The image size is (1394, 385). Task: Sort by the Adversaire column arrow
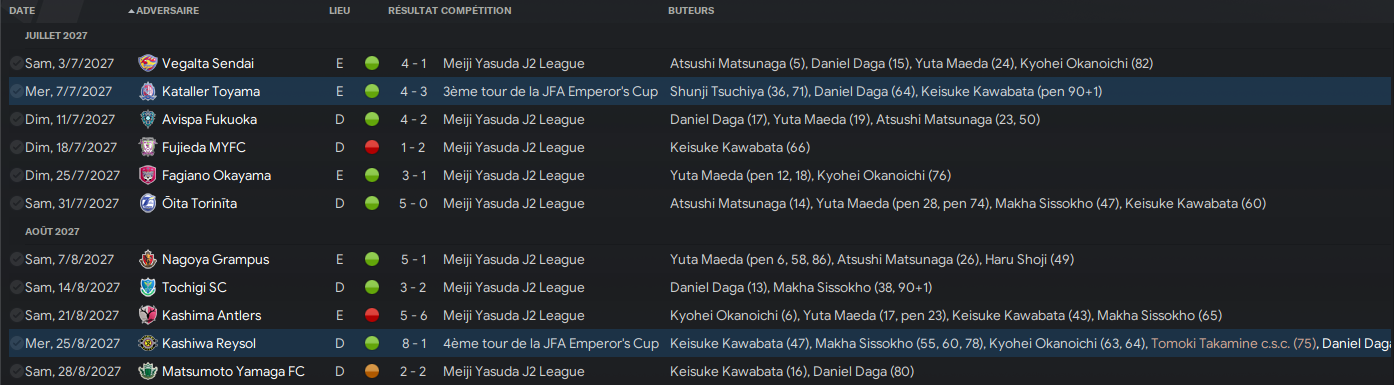[131, 11]
